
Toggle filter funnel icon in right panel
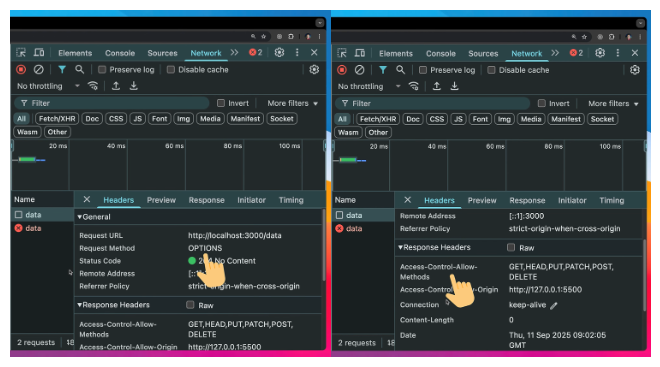pos(383,70)
